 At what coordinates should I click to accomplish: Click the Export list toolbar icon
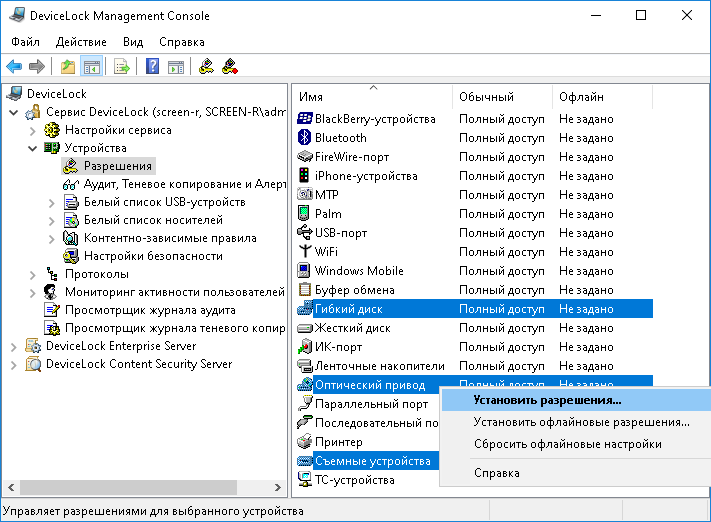point(122,67)
